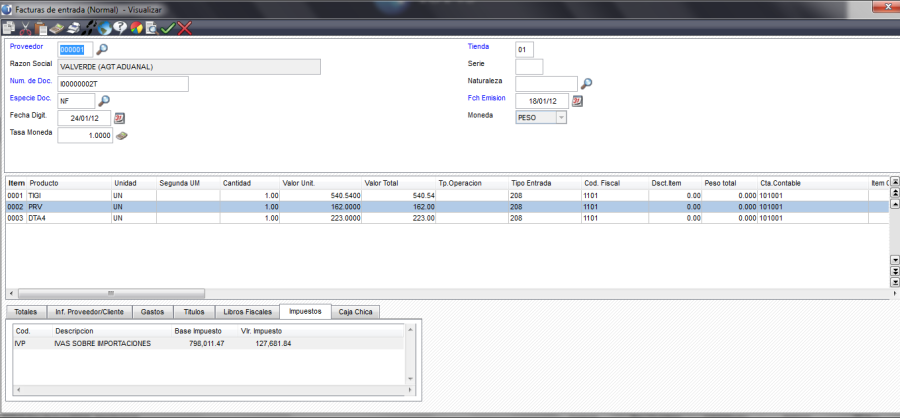Click the 223.00 total value cell
The width and height of the screenshot is (900, 418).
[x=399, y=218]
